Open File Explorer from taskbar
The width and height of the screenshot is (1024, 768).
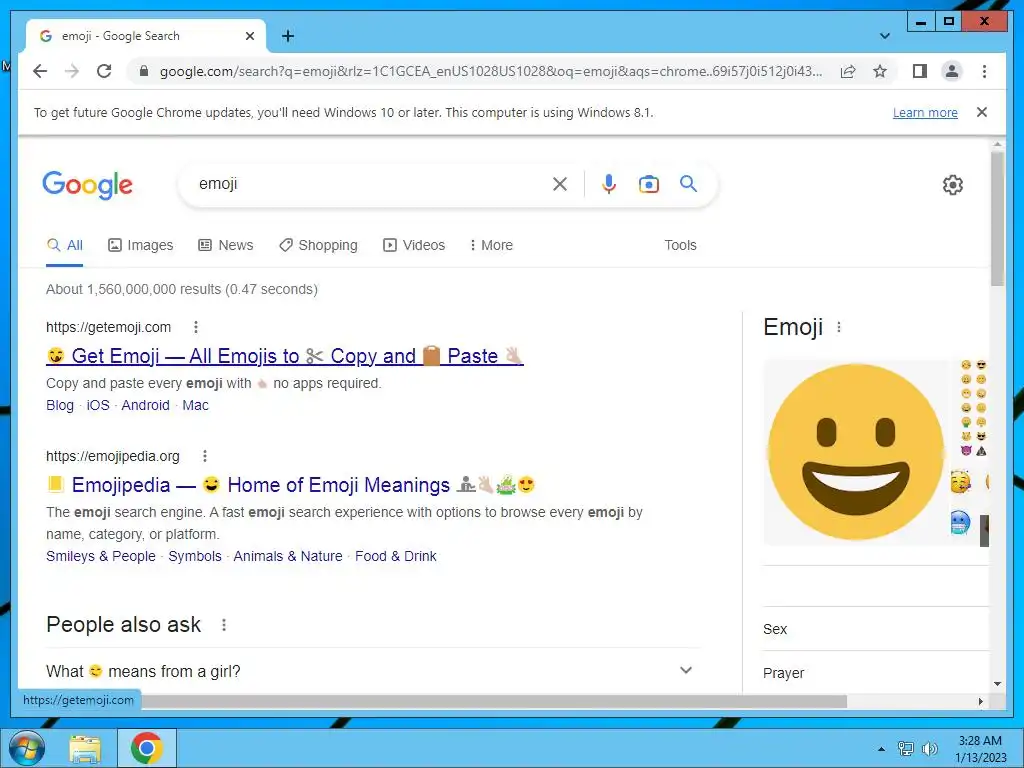pyautogui.click(x=85, y=748)
